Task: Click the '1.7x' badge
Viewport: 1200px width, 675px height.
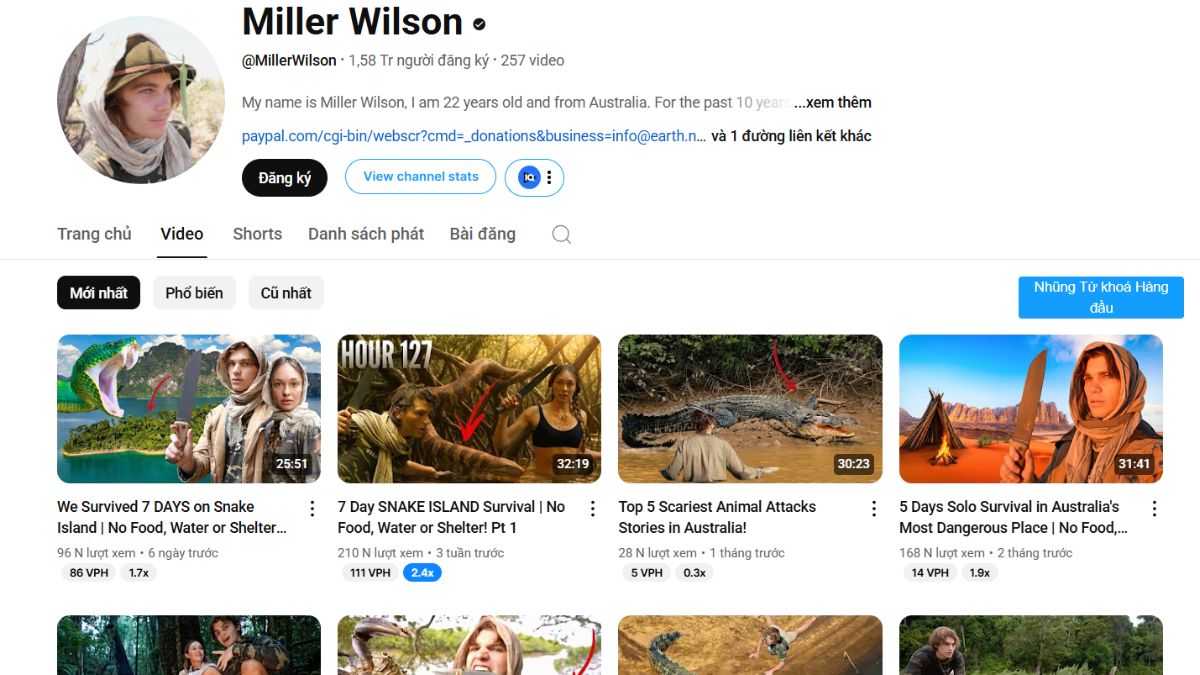Action: pos(139,573)
